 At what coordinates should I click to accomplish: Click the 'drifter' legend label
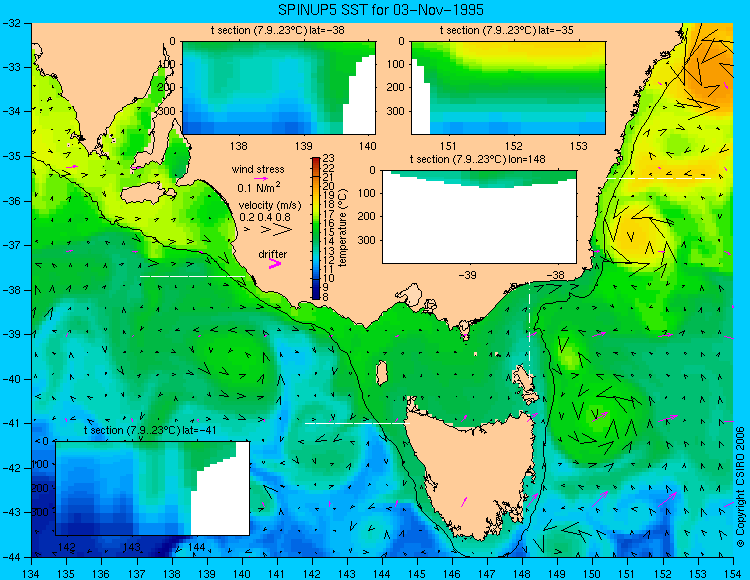point(273,254)
